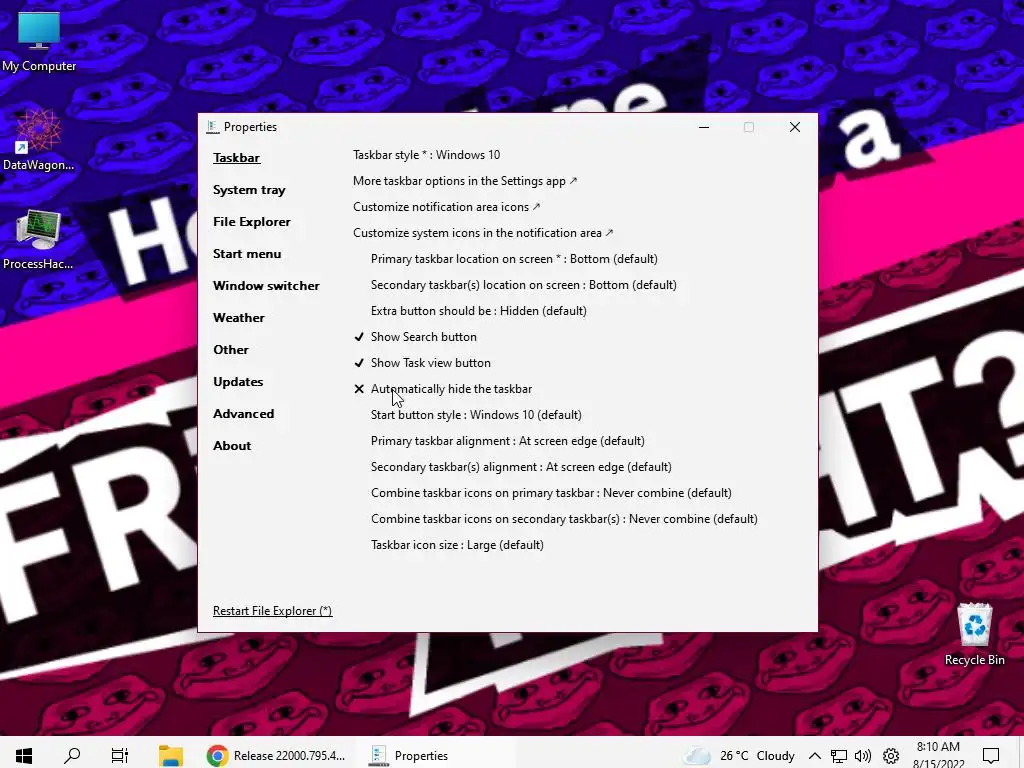Switch to the Chrome Release window on taskbar

276,756
